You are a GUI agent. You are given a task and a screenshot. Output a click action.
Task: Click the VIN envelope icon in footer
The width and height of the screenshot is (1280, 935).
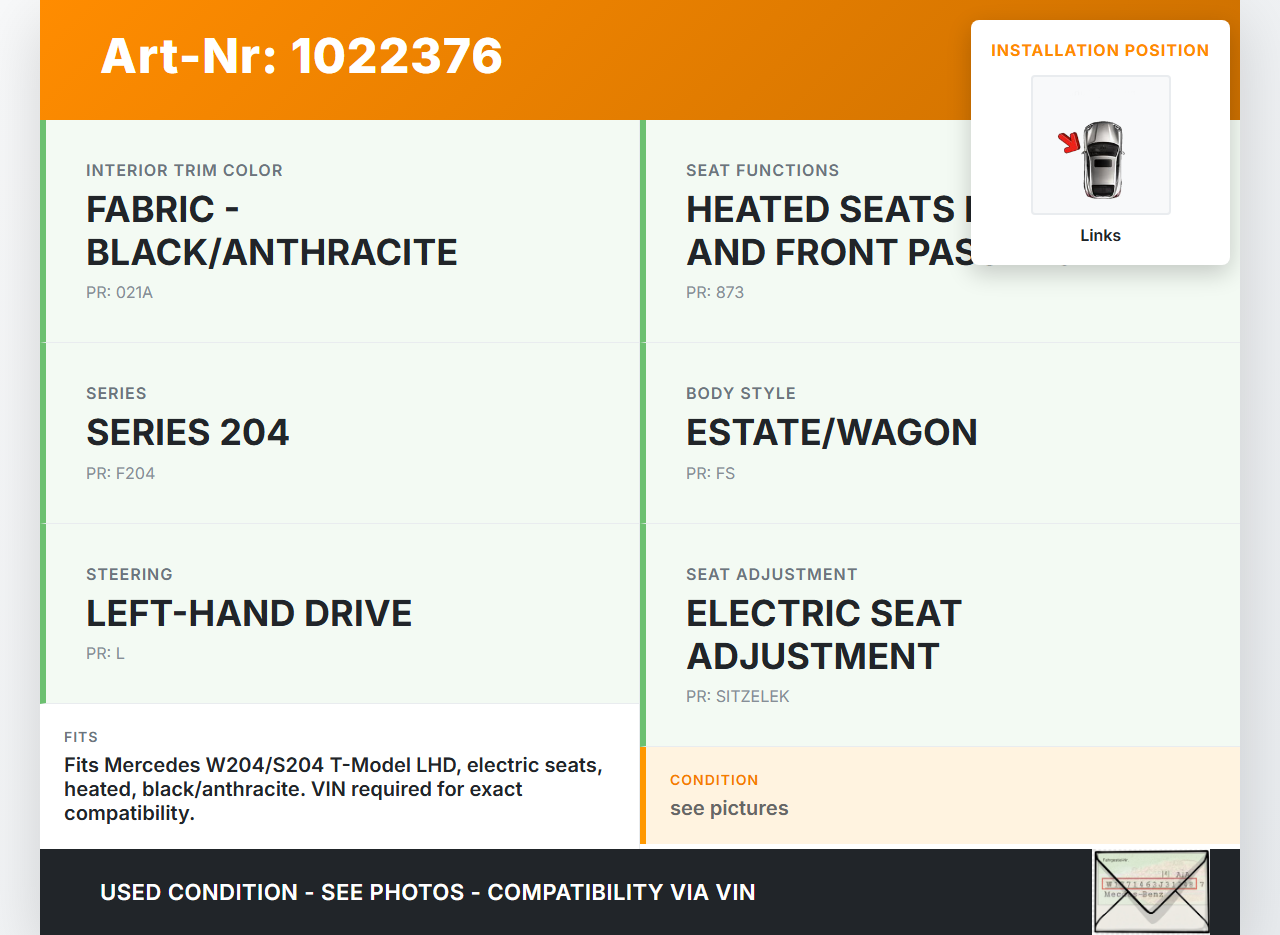coord(1150,891)
